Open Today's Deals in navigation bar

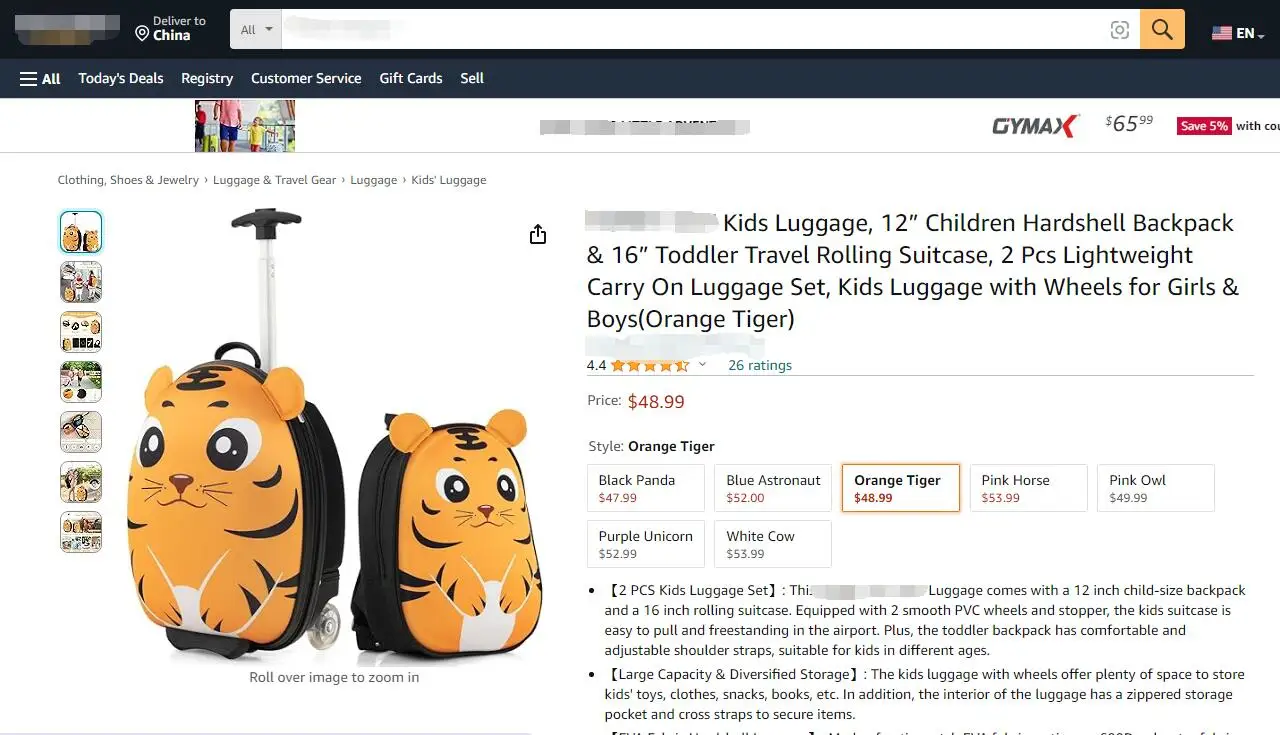coord(121,78)
